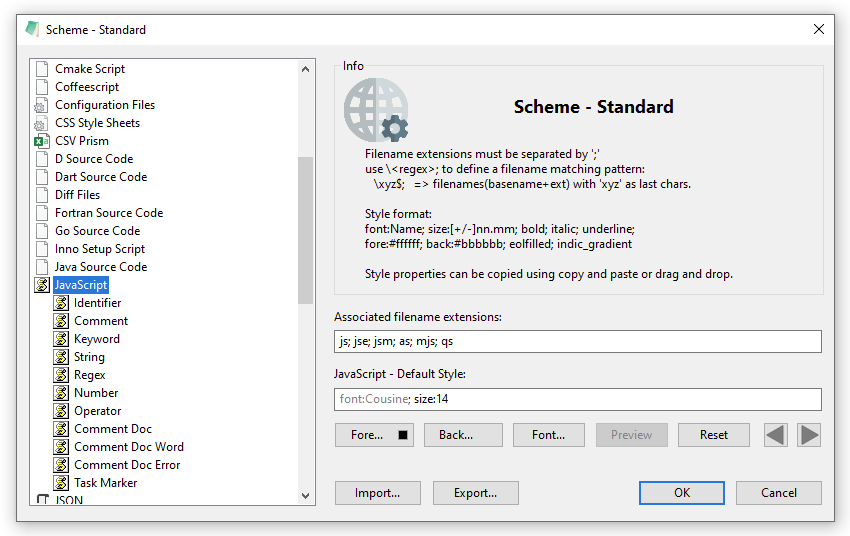
Task: Select the Inno Setup Script scheme
Action: pos(100,249)
